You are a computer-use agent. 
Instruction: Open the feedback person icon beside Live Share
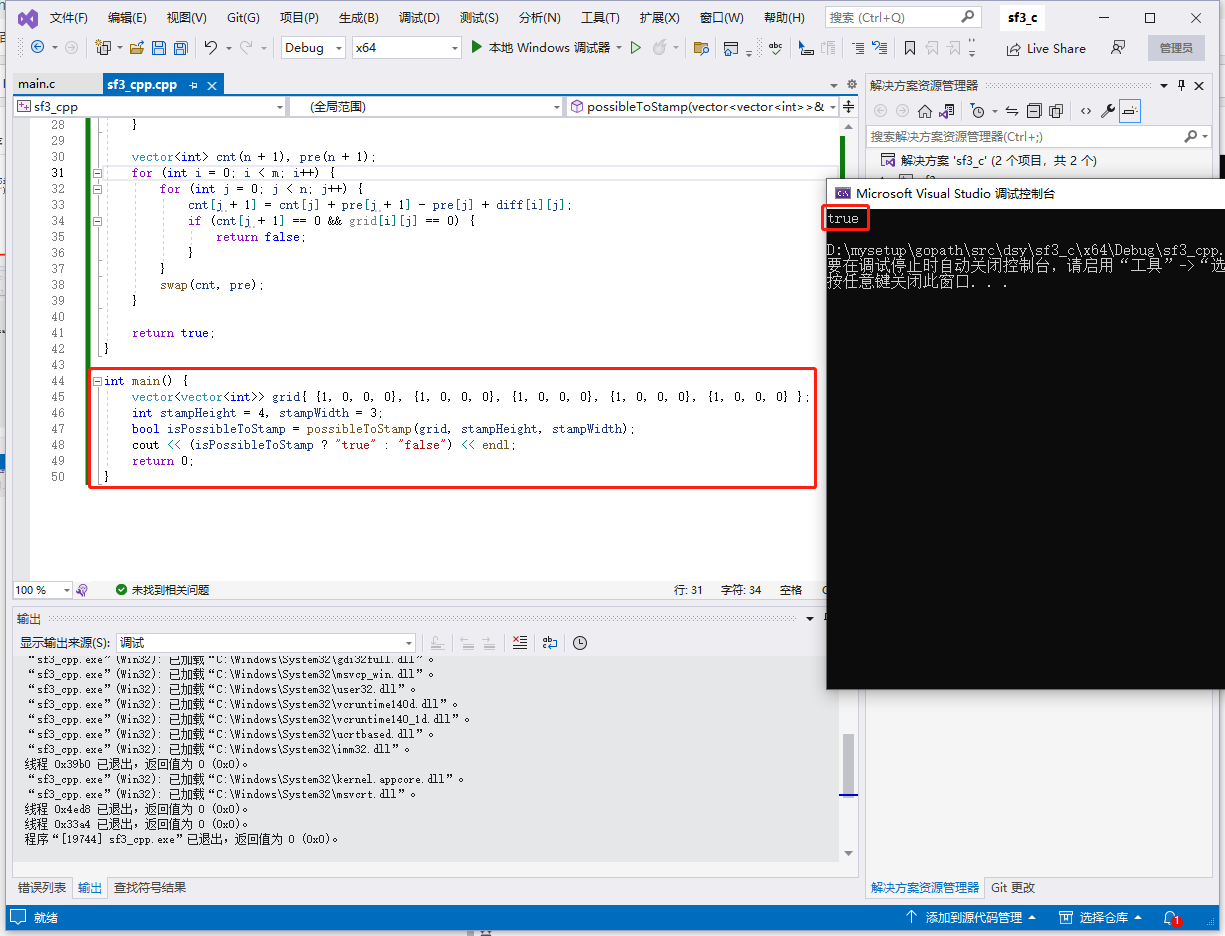[1118, 48]
